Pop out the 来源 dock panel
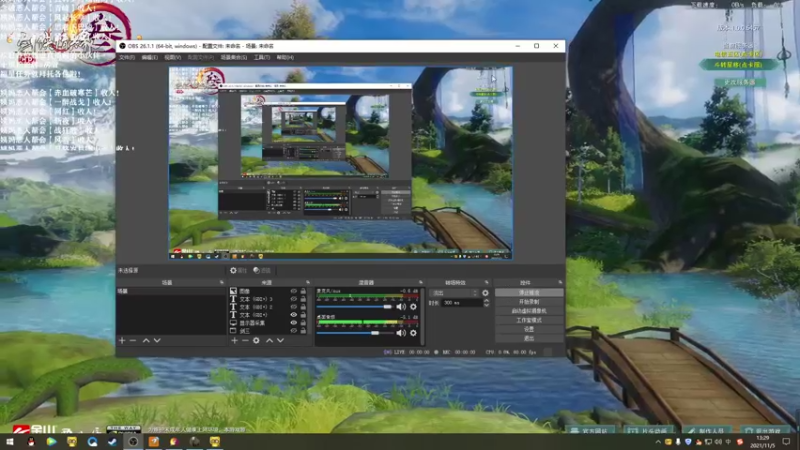800x450 pixels. pos(308,282)
